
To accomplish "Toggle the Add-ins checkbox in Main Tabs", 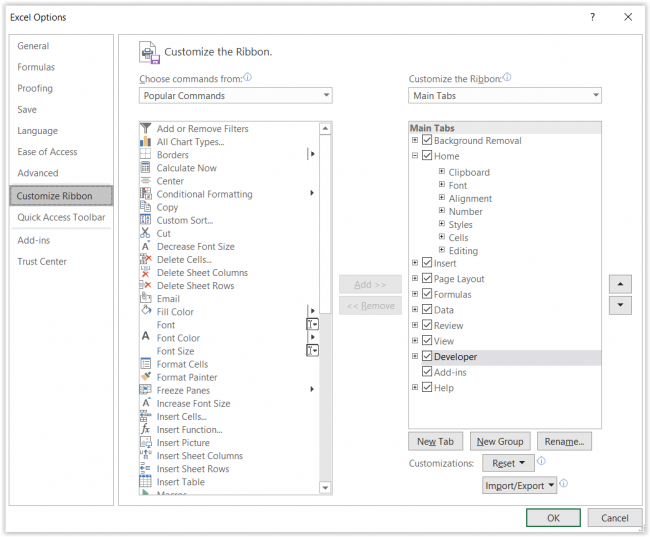I will tap(427, 372).
